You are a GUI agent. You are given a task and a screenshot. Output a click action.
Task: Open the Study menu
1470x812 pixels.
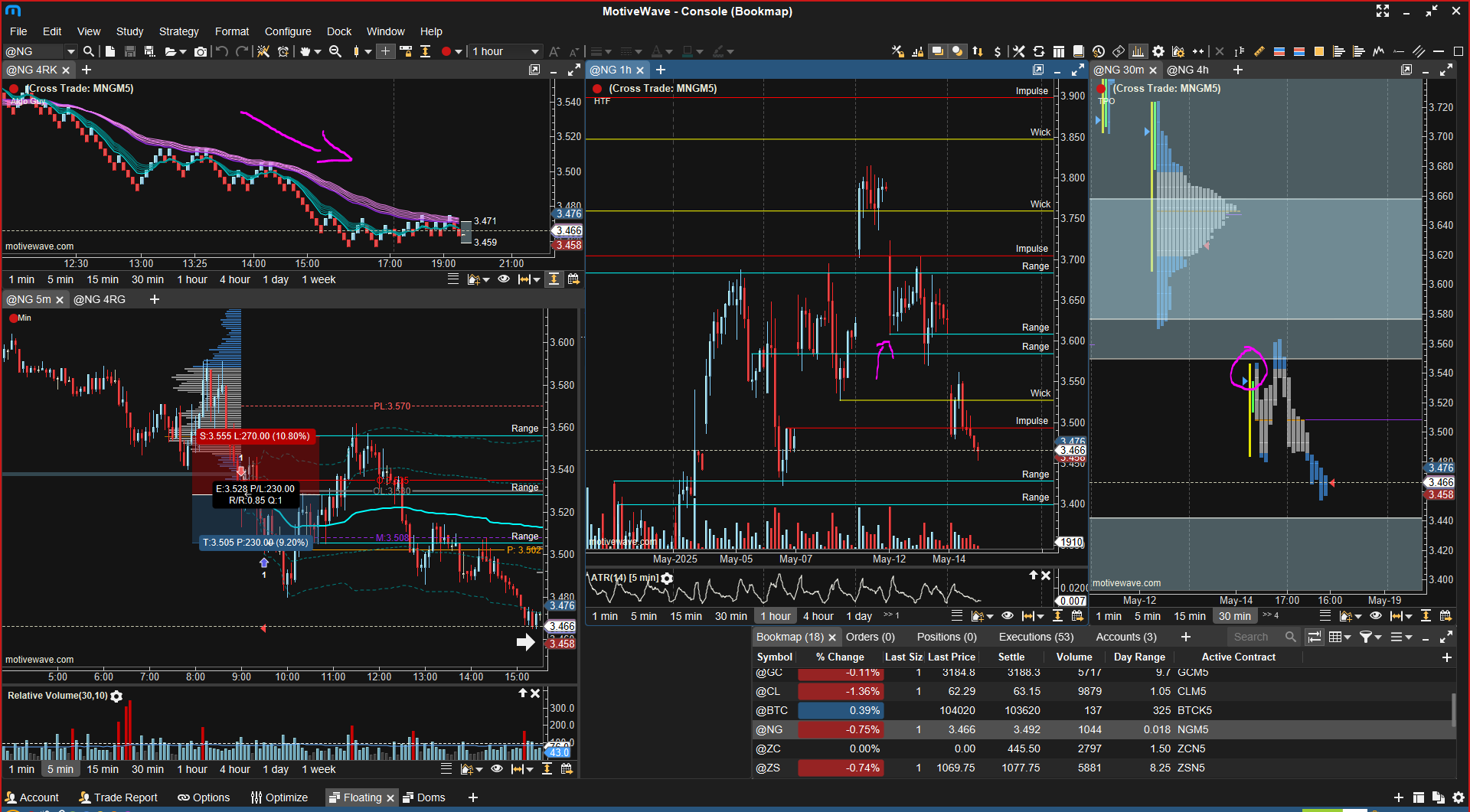click(x=129, y=31)
